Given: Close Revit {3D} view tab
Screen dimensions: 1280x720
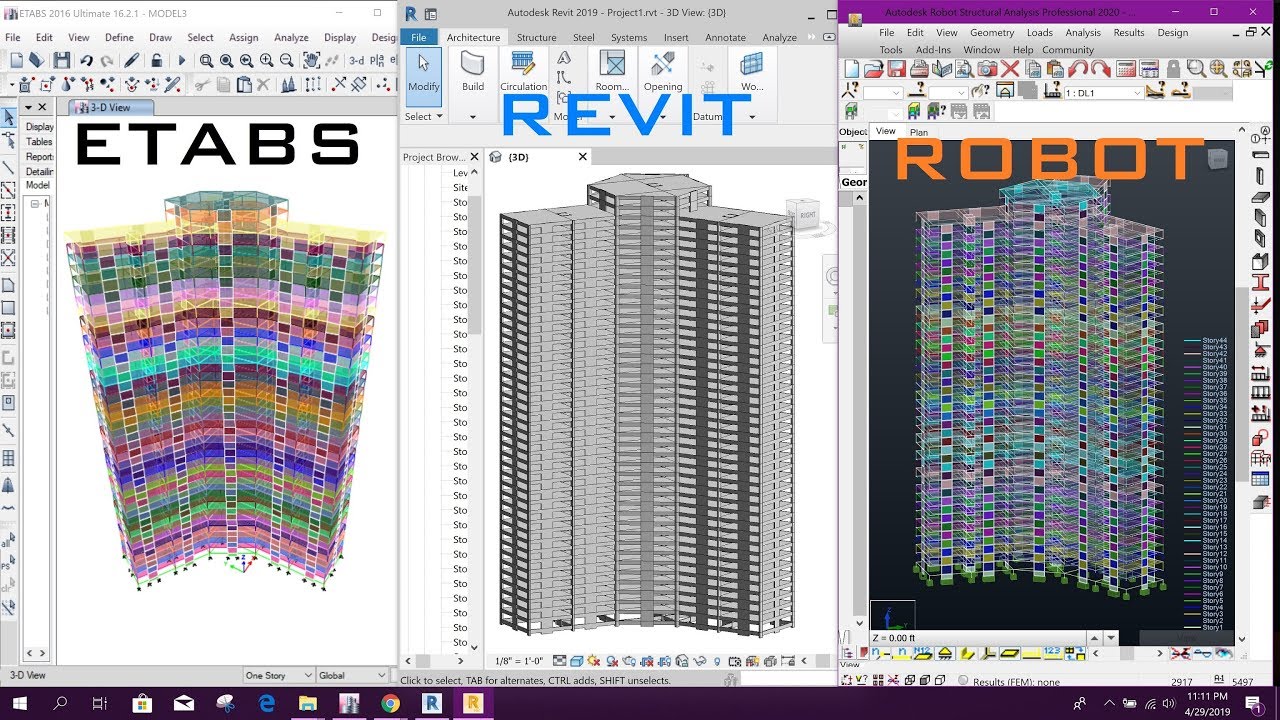Looking at the screenshot, I should pos(583,157).
